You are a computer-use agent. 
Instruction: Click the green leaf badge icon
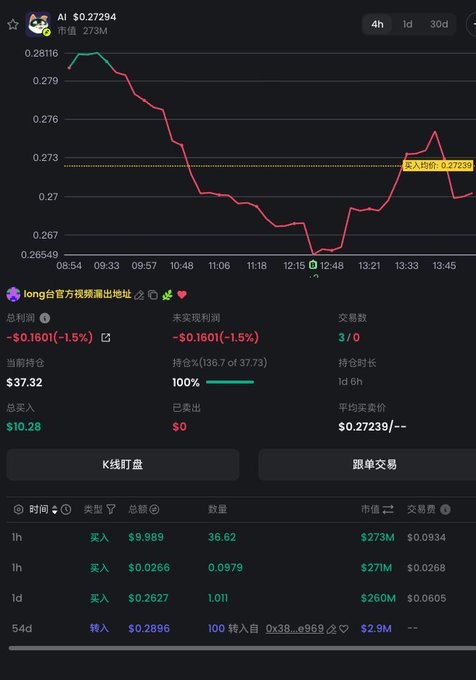pyautogui.click(x=167, y=295)
